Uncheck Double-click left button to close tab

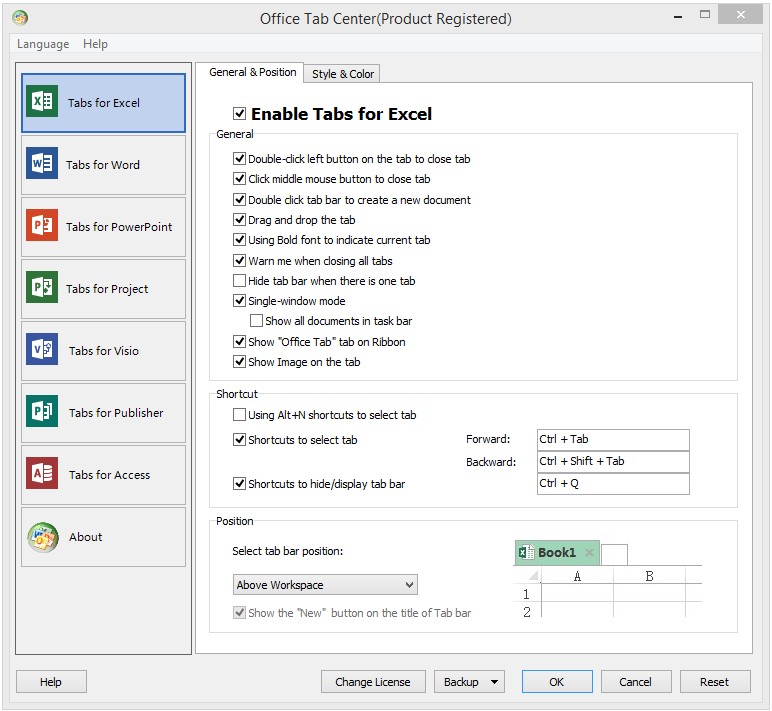pyautogui.click(x=239, y=159)
